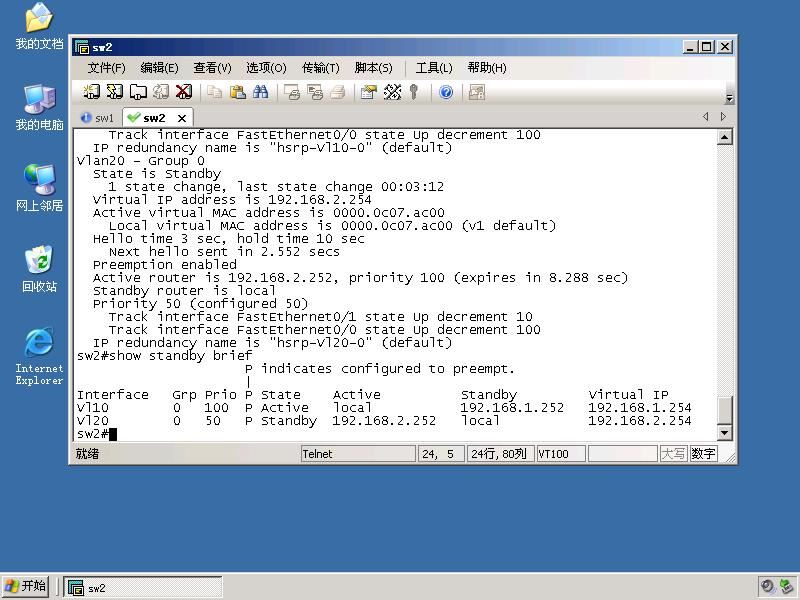Open 我的文档 desktop icon
Screen dimensions: 800x600
click(39, 27)
